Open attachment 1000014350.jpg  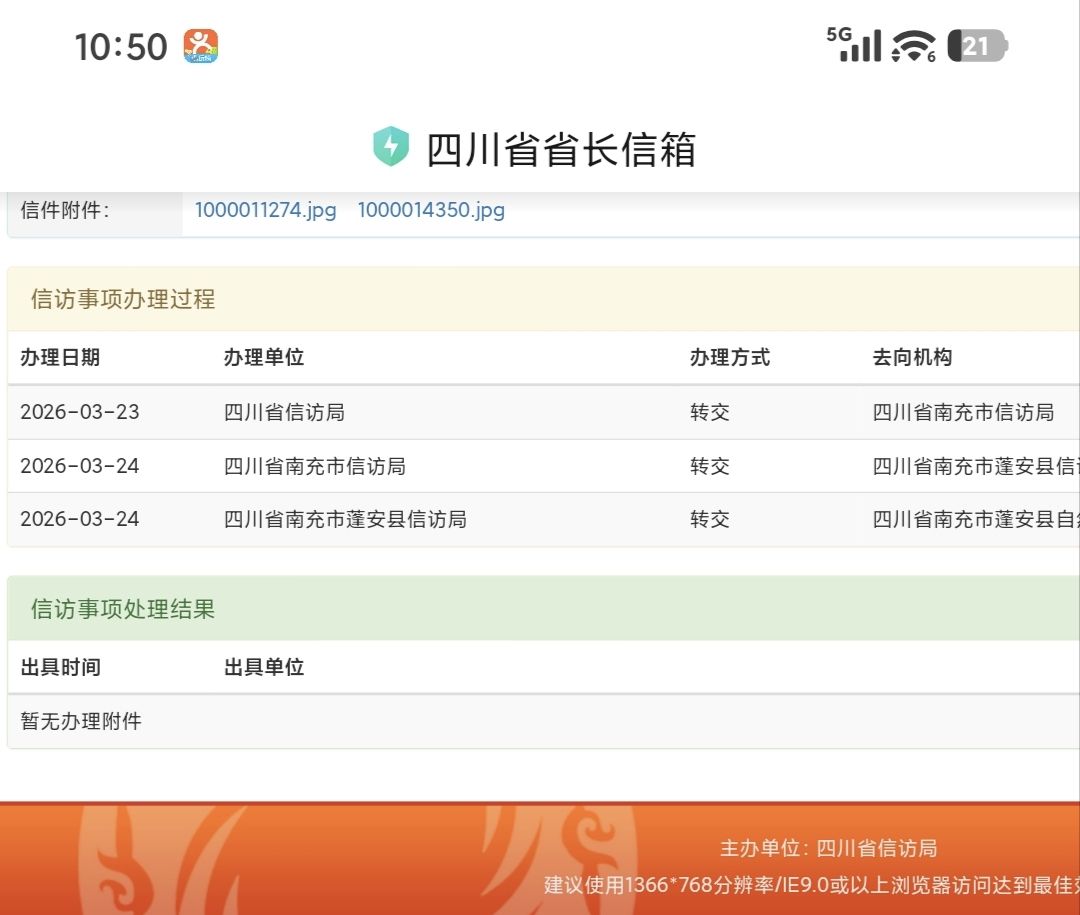coord(431,210)
